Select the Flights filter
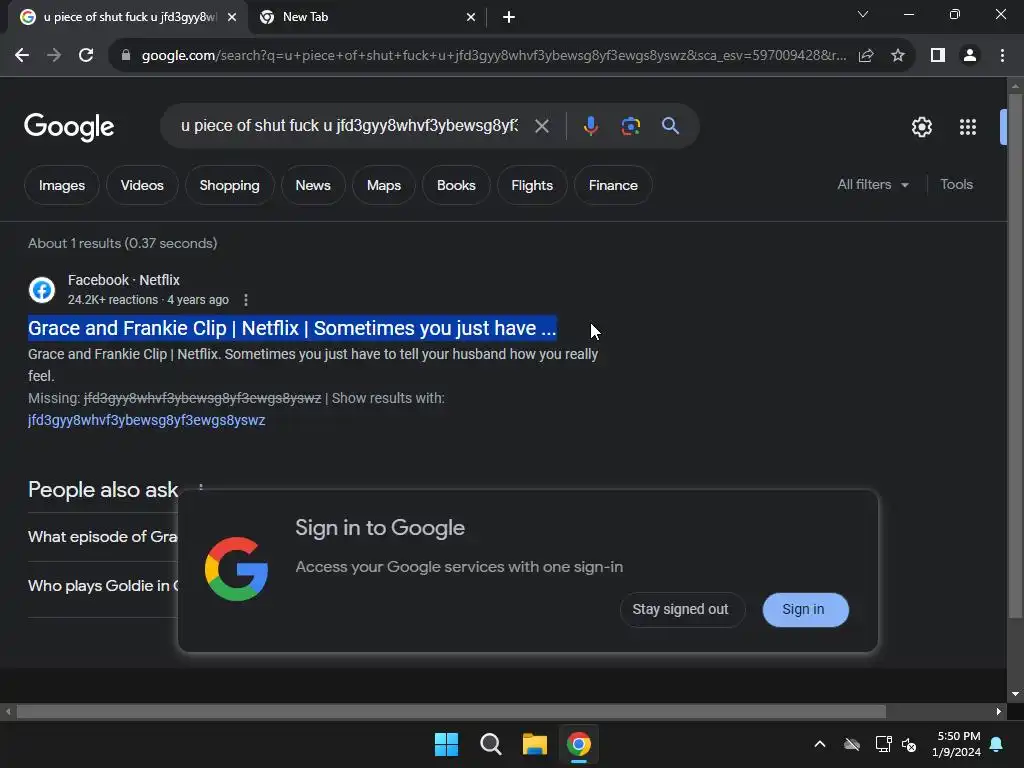Screen dimensions: 1024x768 click(532, 185)
